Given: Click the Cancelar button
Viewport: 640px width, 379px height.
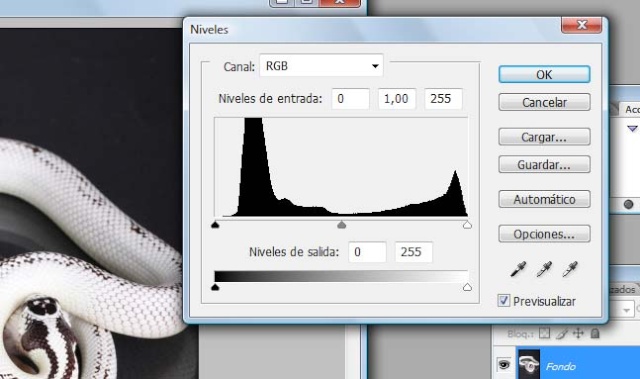Looking at the screenshot, I should point(544,102).
